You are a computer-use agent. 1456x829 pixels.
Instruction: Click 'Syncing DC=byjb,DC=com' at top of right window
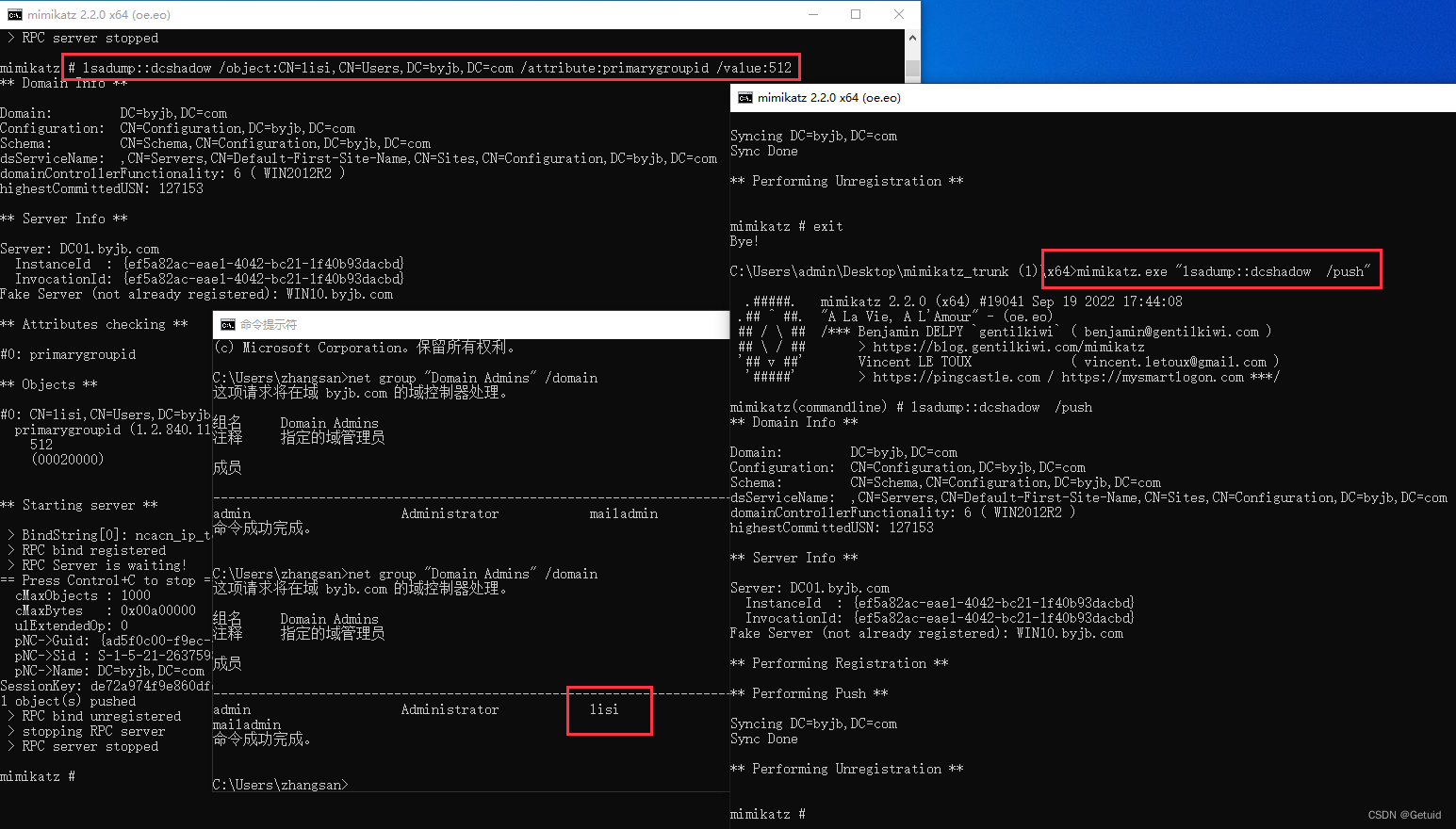pyautogui.click(x=813, y=136)
